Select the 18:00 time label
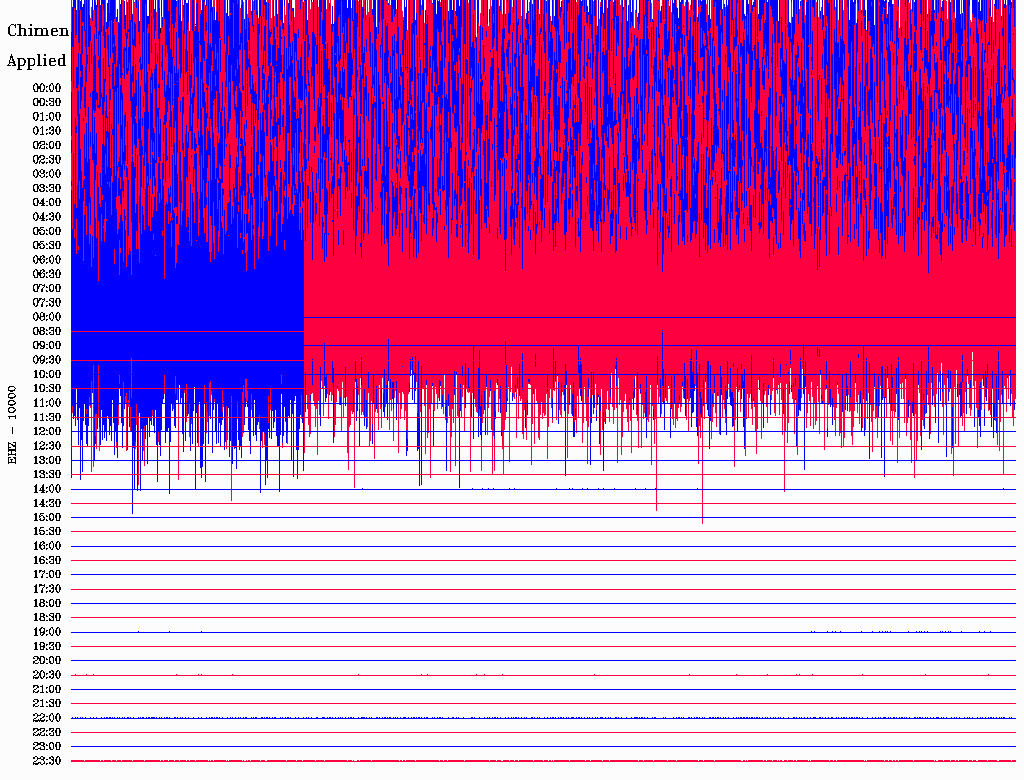The width and height of the screenshot is (1024, 780). click(47, 604)
